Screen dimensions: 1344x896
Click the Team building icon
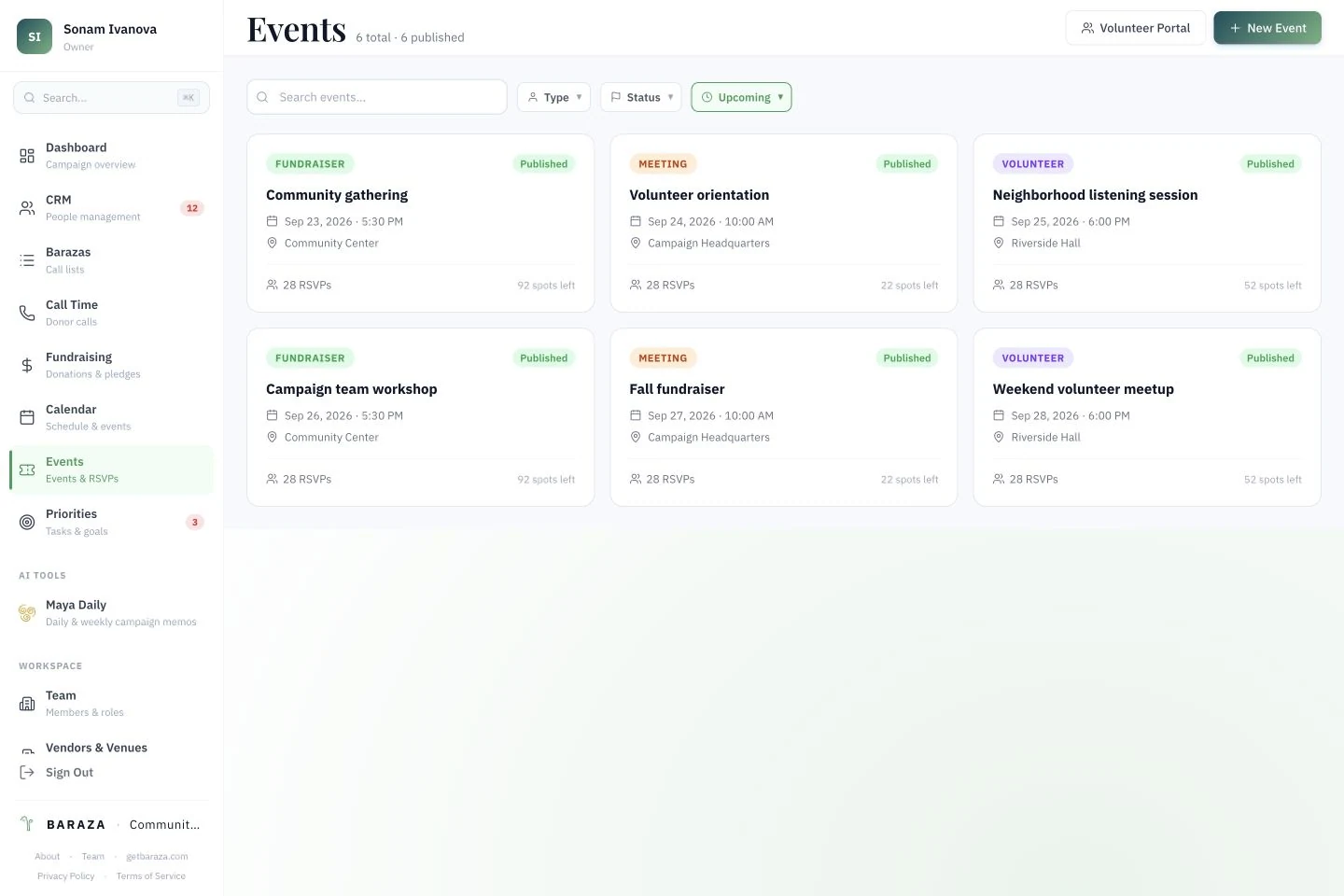click(27, 704)
